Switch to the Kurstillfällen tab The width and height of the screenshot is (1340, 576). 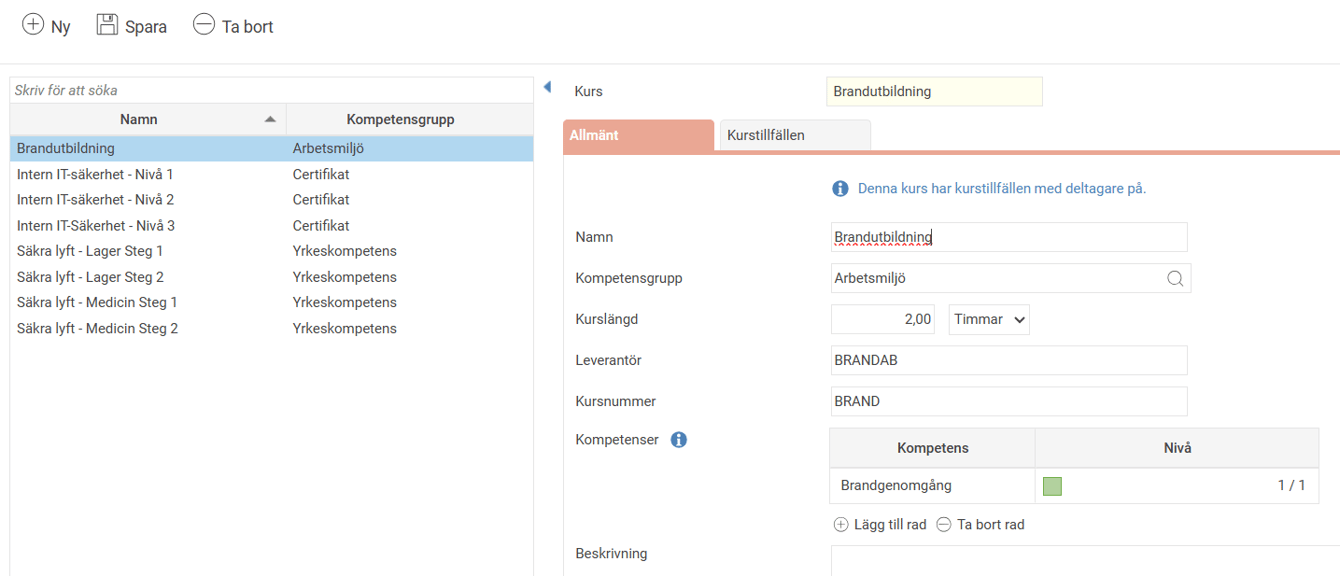[795, 135]
